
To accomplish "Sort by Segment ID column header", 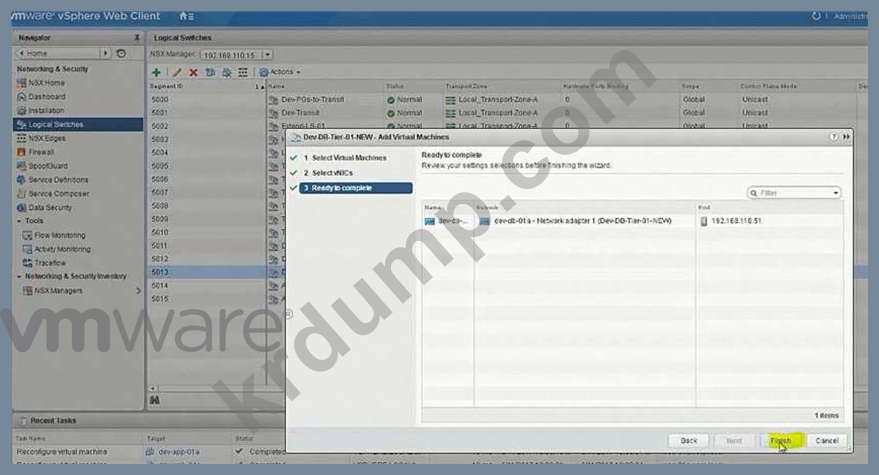I will [x=166, y=86].
